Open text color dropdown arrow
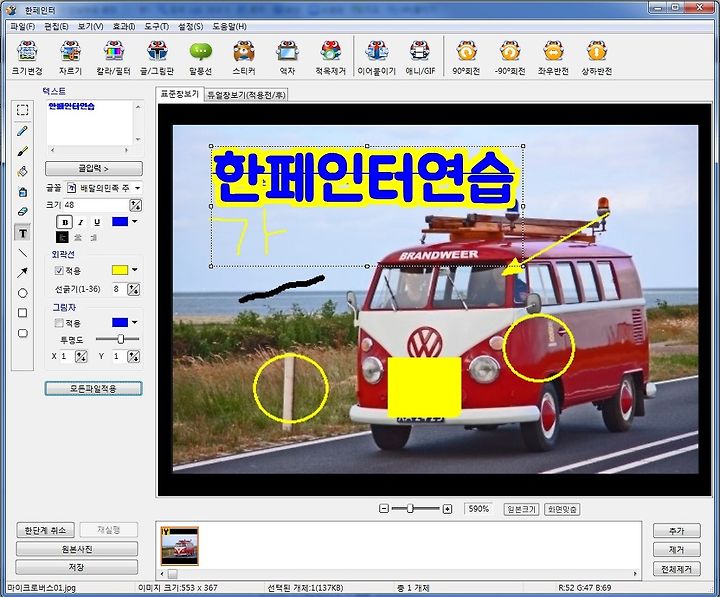 [135, 222]
